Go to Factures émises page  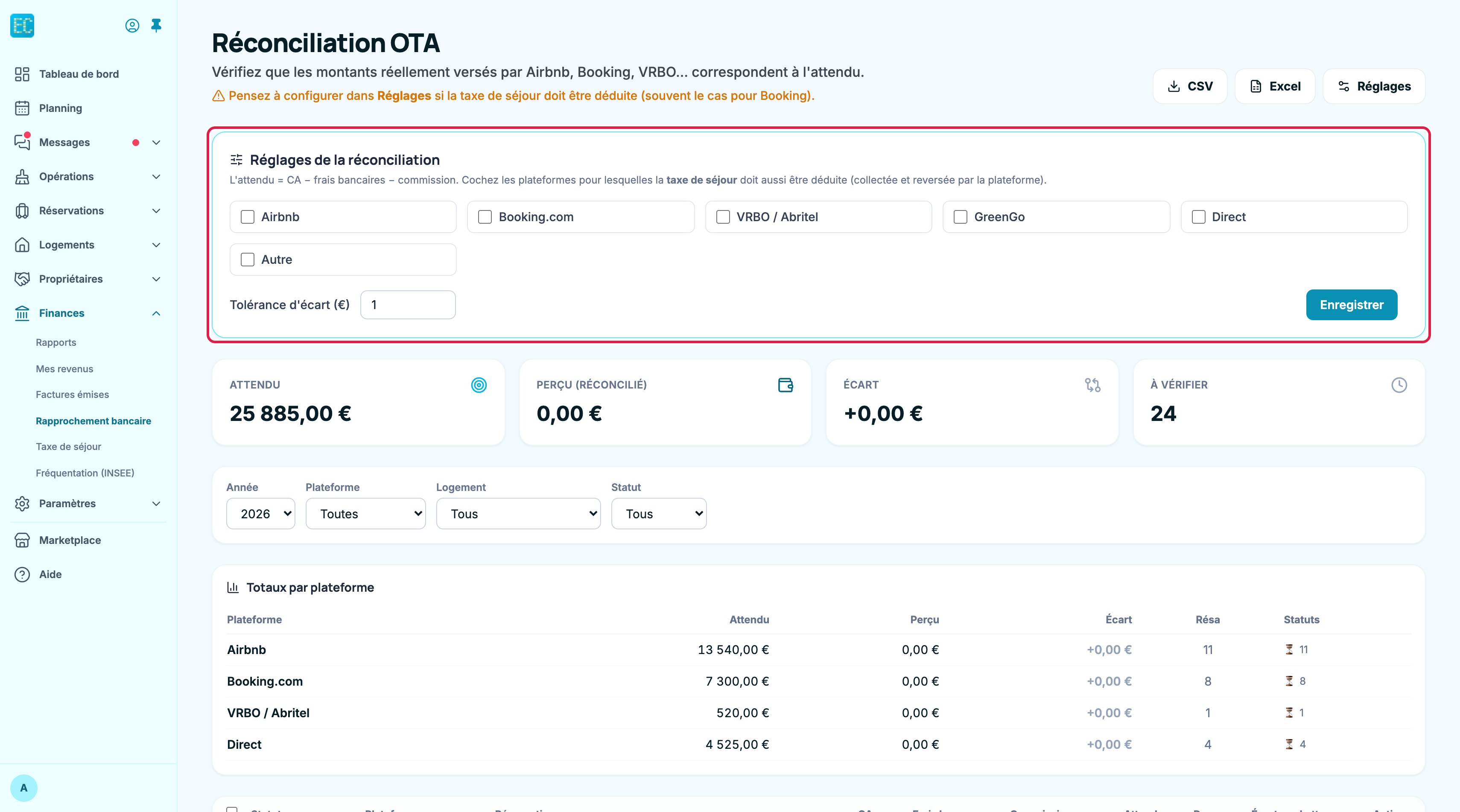coord(73,394)
